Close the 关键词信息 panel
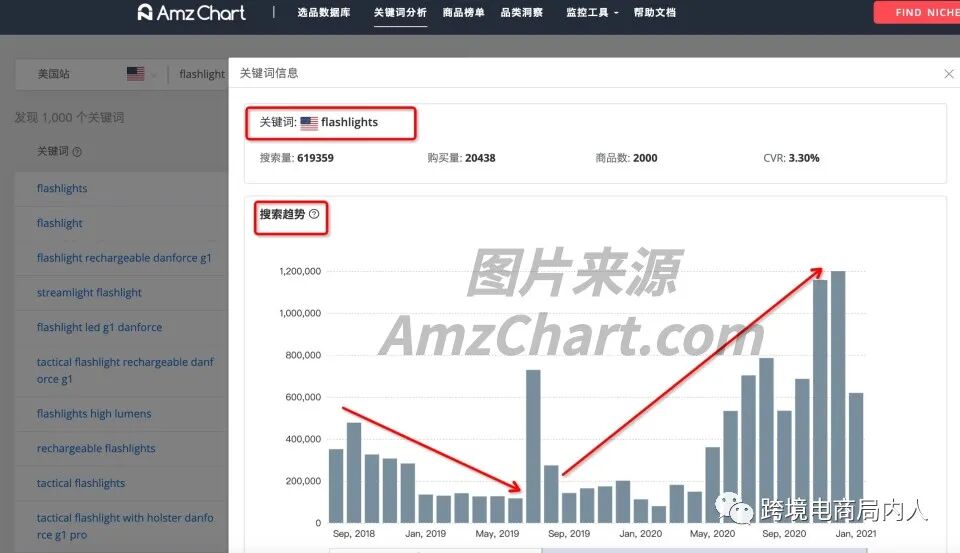Image resolution: width=960 pixels, height=553 pixels. [x=948, y=73]
